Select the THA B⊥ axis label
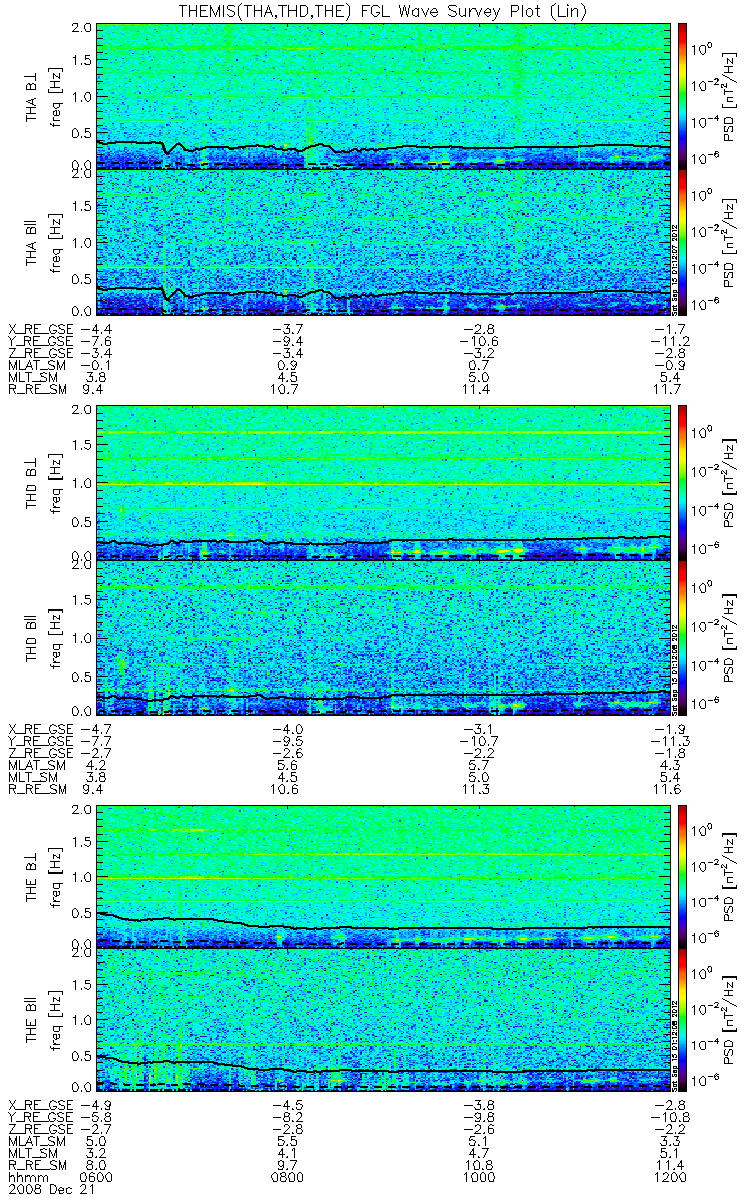This screenshot has width=750, height=1200. point(32,96)
